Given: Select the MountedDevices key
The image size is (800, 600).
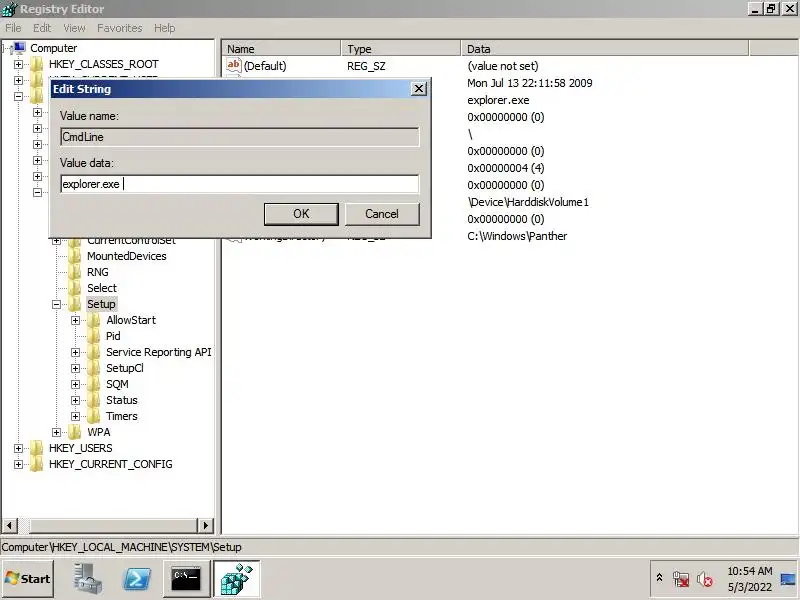Looking at the screenshot, I should point(127,256).
